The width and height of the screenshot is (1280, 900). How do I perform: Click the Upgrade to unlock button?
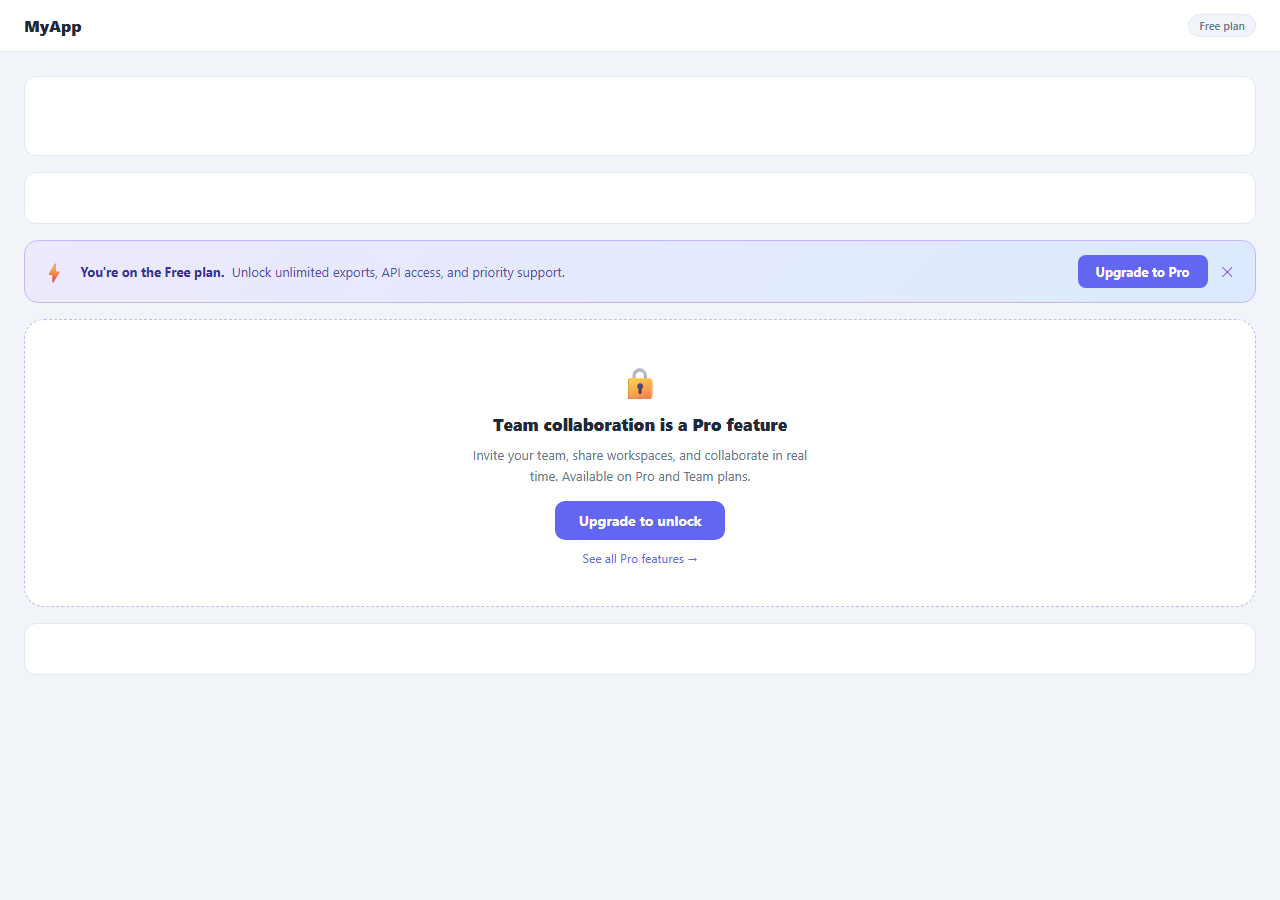point(640,521)
